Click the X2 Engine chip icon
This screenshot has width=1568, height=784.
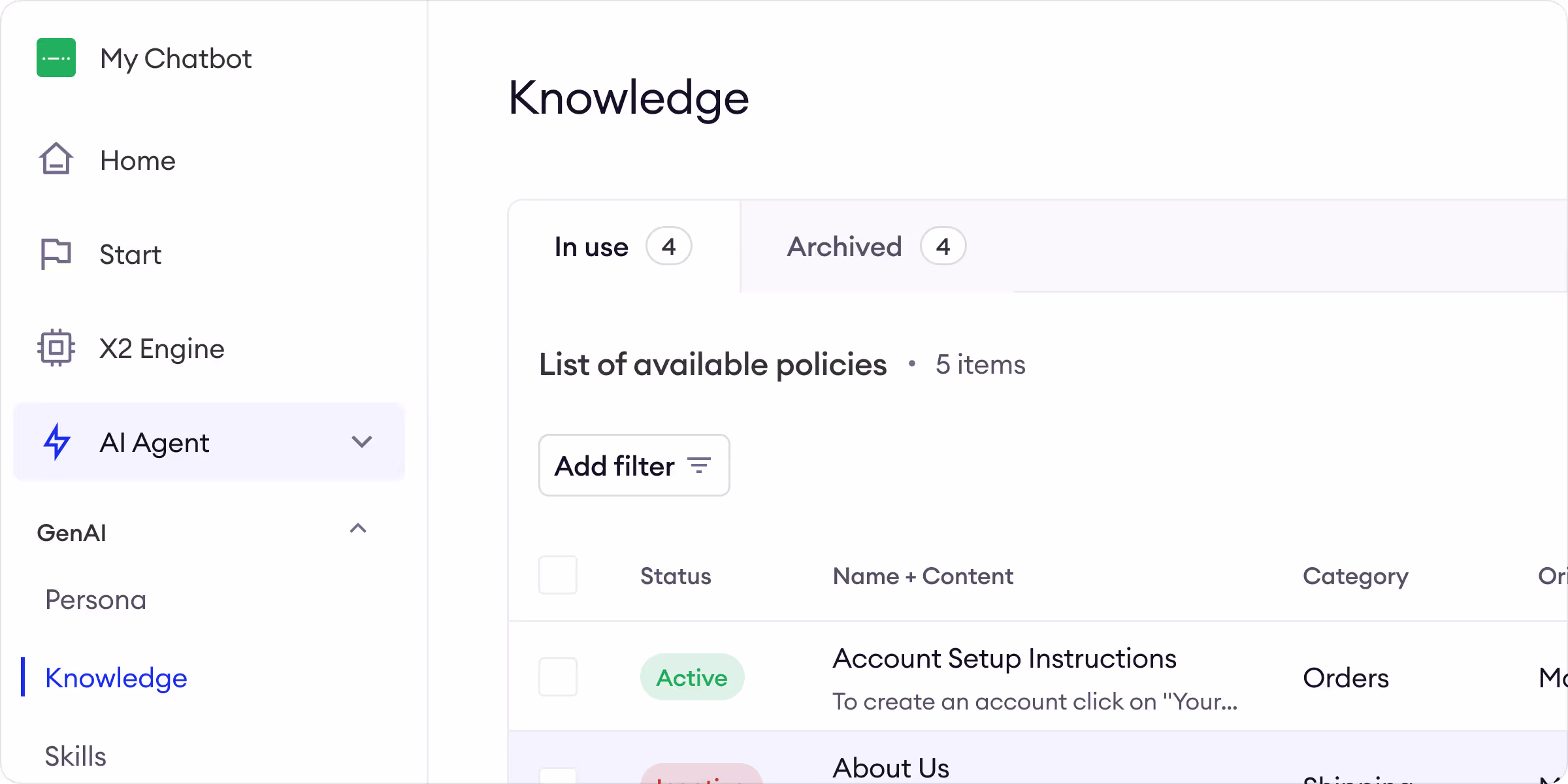pos(56,348)
